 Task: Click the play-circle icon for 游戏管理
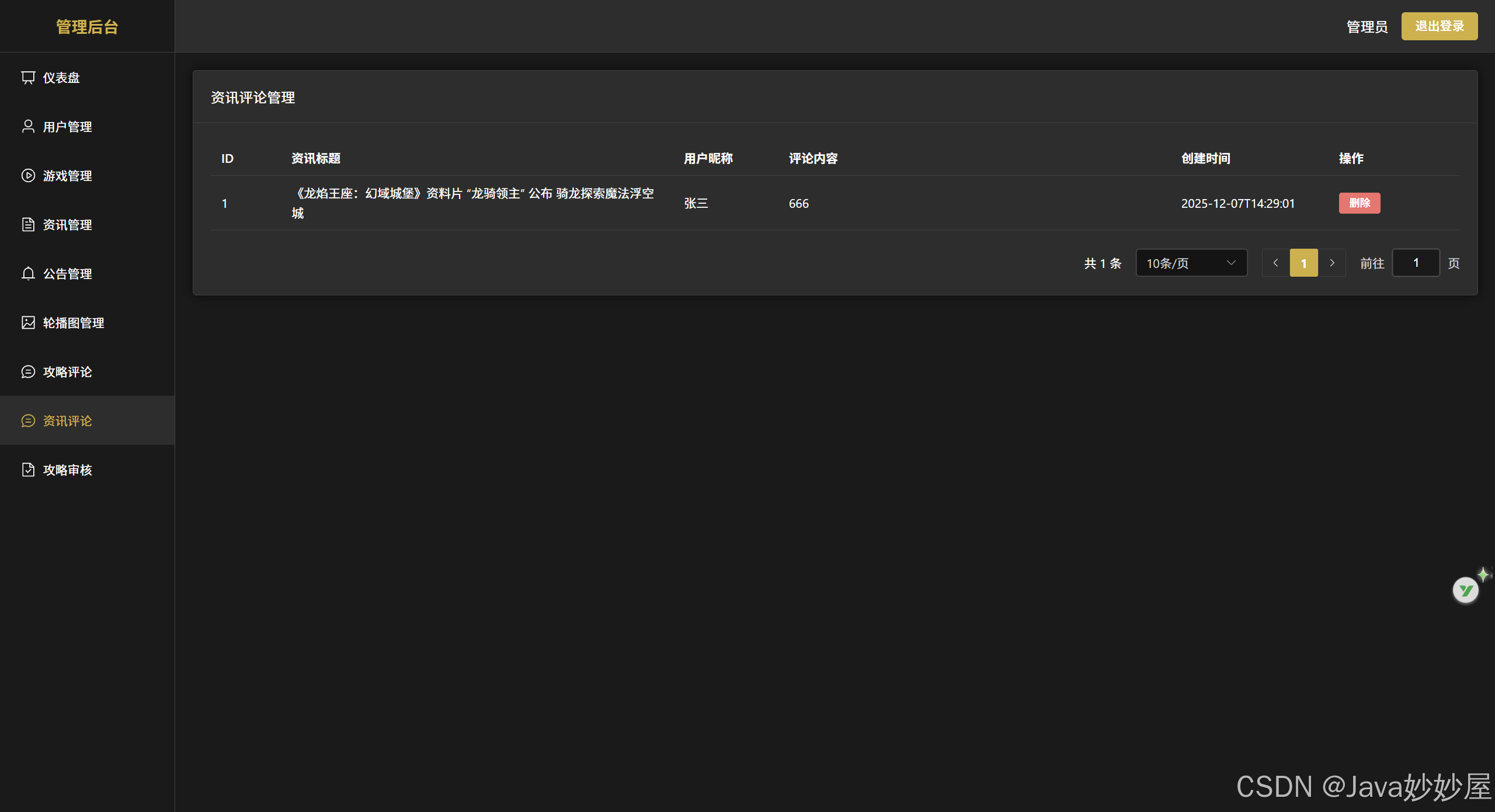(28, 176)
